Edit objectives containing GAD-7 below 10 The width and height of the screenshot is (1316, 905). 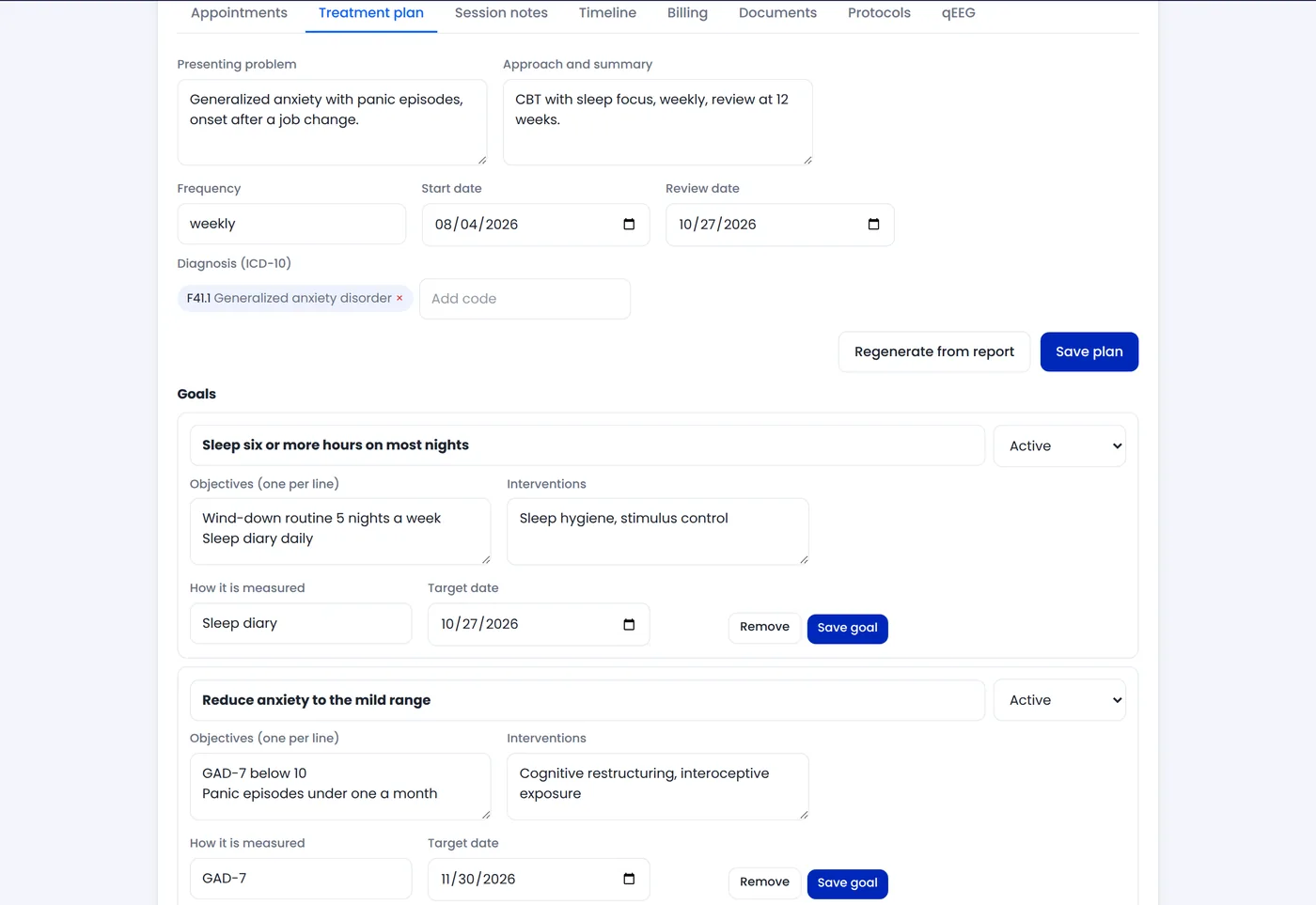340,787
